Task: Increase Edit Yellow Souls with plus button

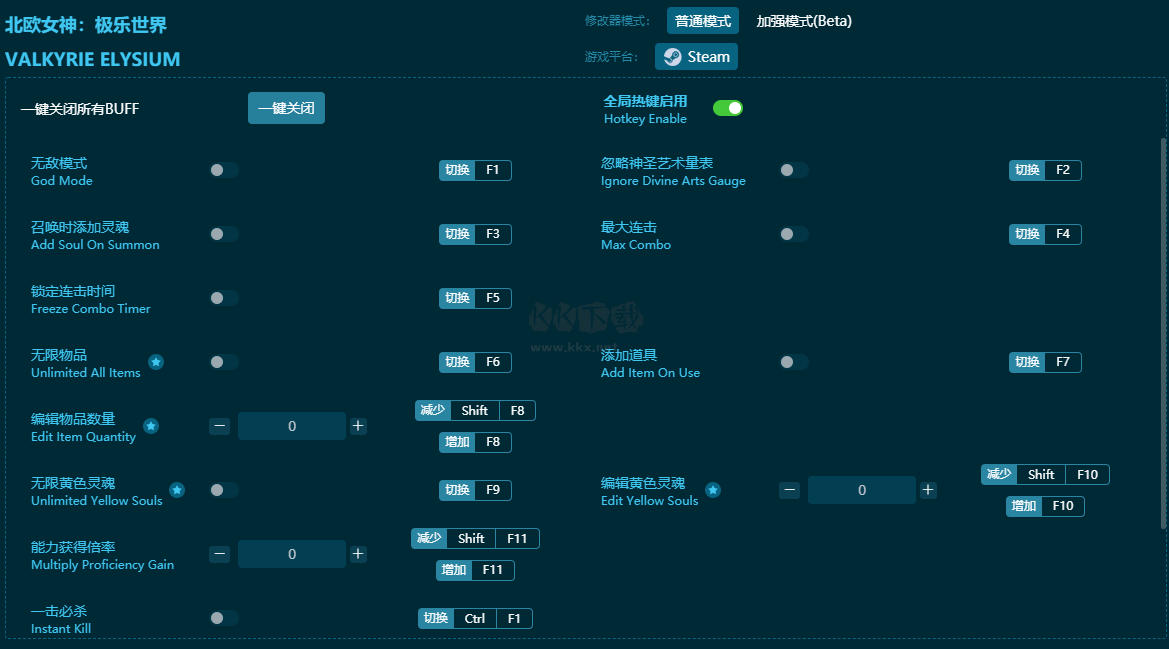Action: (928, 490)
